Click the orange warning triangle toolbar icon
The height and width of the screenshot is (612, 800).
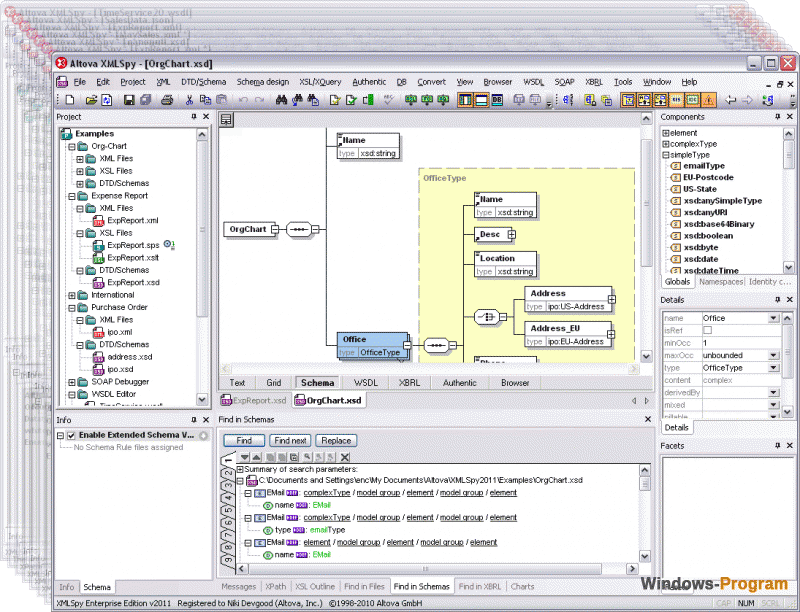click(709, 100)
